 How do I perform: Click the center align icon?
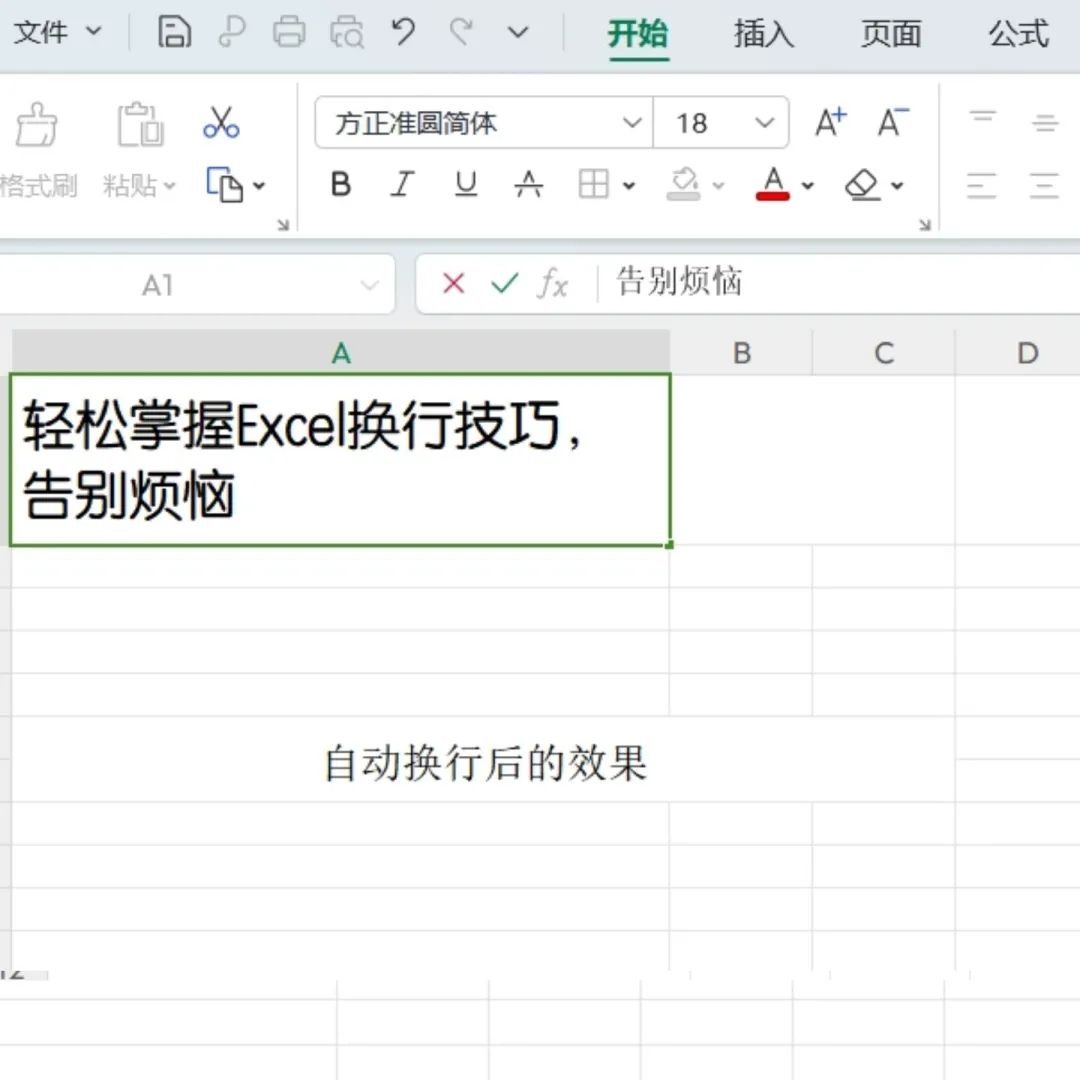click(x=1044, y=186)
